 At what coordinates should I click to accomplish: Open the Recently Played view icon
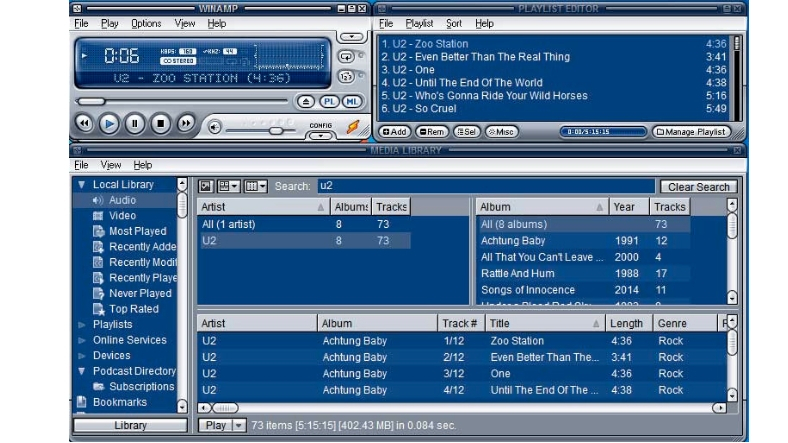pos(98,278)
